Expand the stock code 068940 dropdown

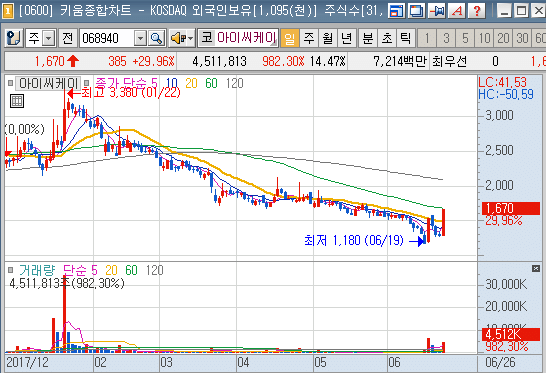pos(140,38)
